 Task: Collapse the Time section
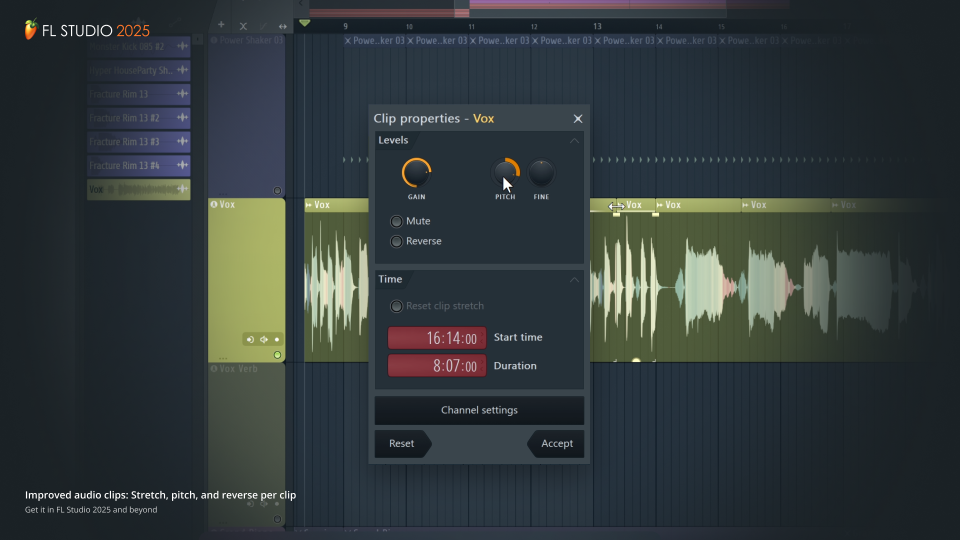coord(574,280)
